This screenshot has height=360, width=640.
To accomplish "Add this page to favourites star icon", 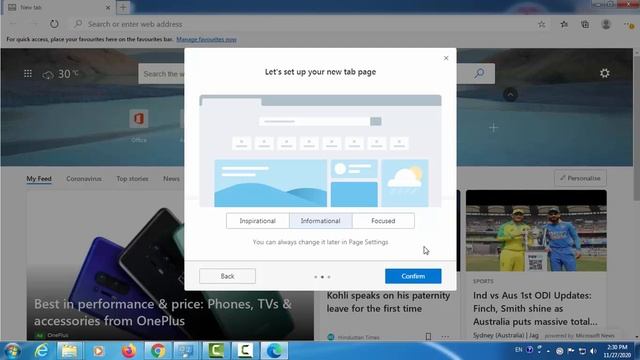I will pos(542,24).
